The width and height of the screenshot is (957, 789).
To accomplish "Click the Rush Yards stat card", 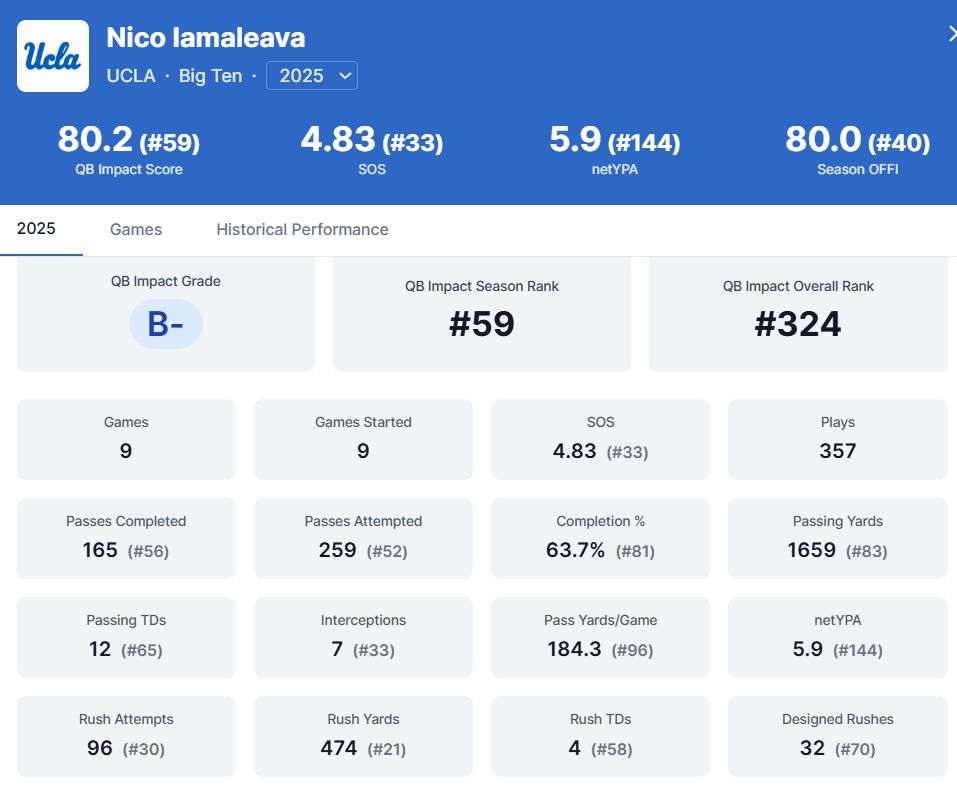I will (x=363, y=736).
